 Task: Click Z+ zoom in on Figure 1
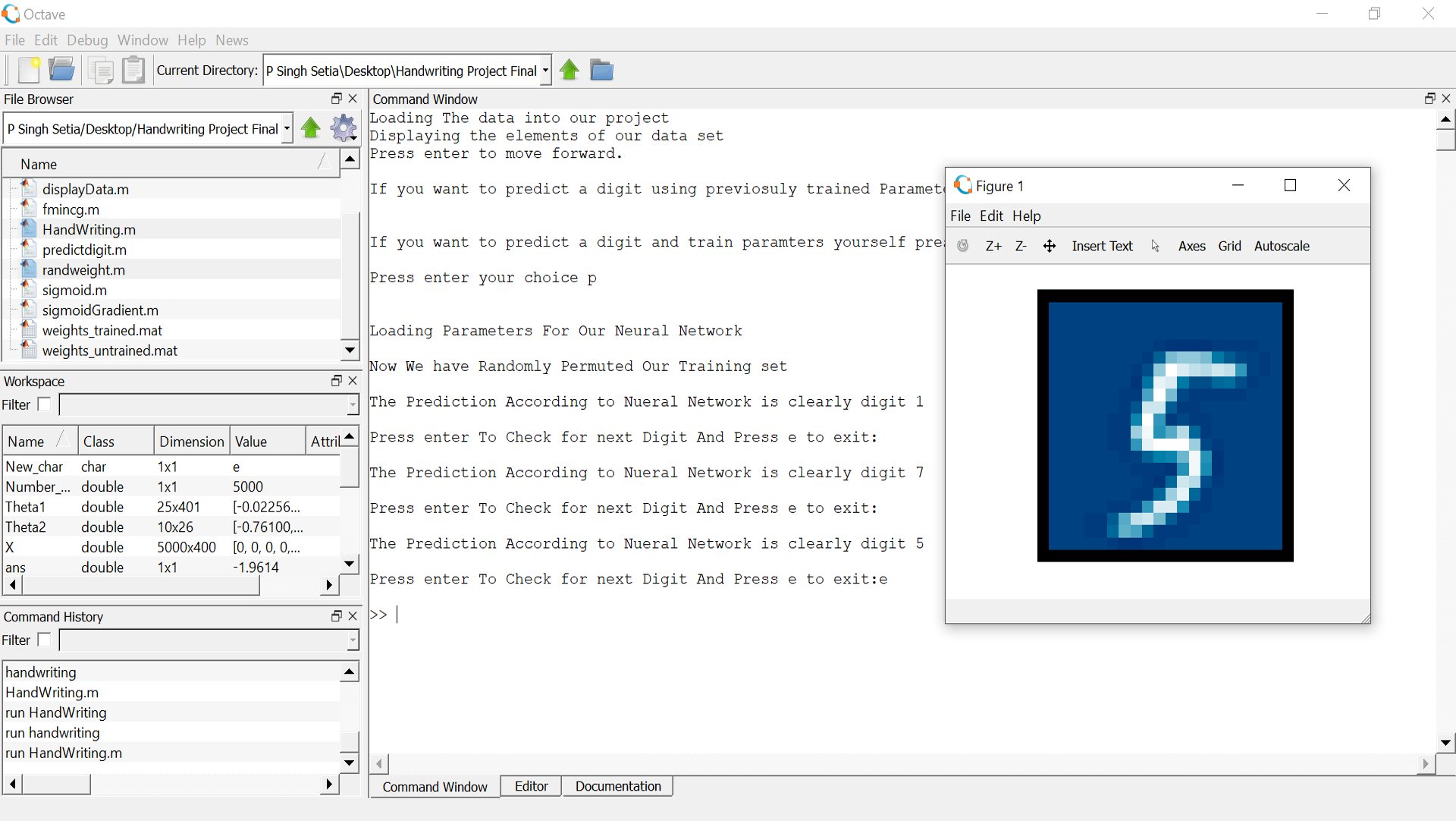pyautogui.click(x=993, y=246)
